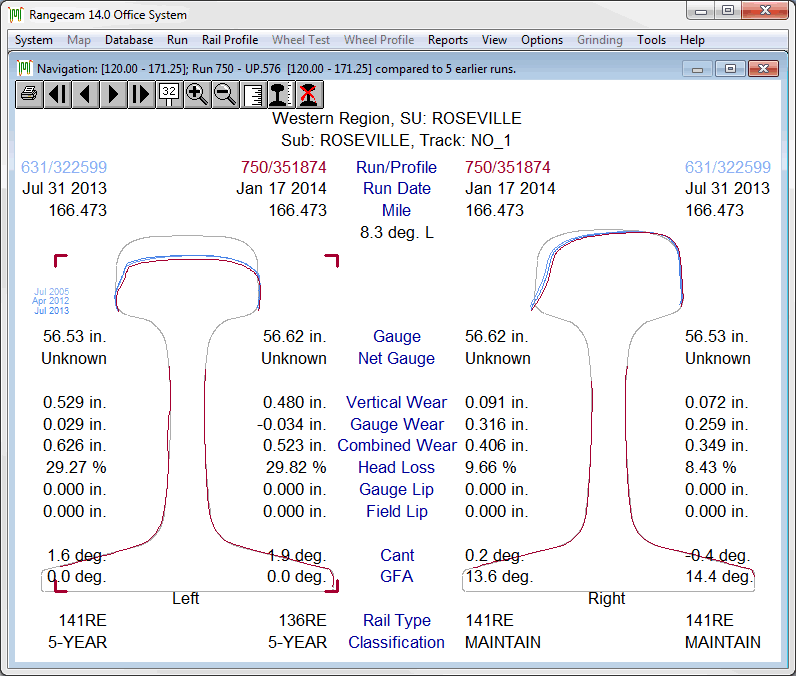
Task: Advance to the next profile
Action: click(x=113, y=94)
